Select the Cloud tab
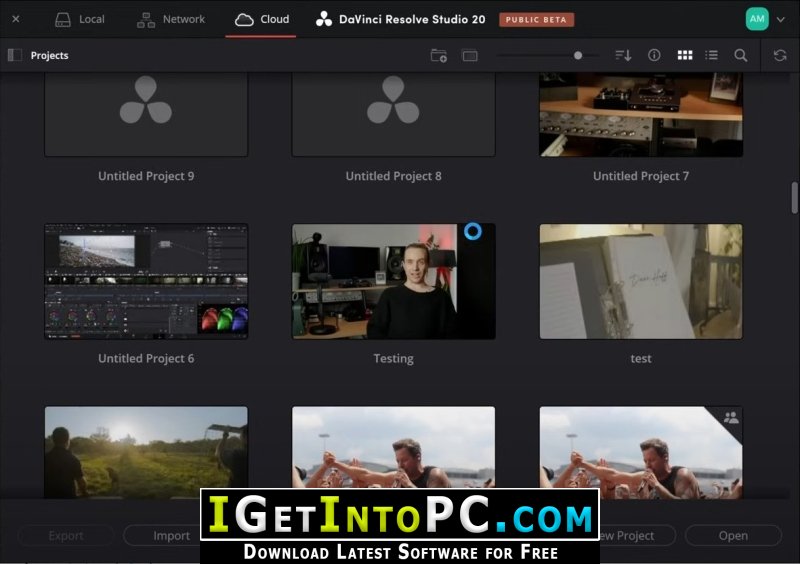The width and height of the screenshot is (800, 564). (262, 19)
